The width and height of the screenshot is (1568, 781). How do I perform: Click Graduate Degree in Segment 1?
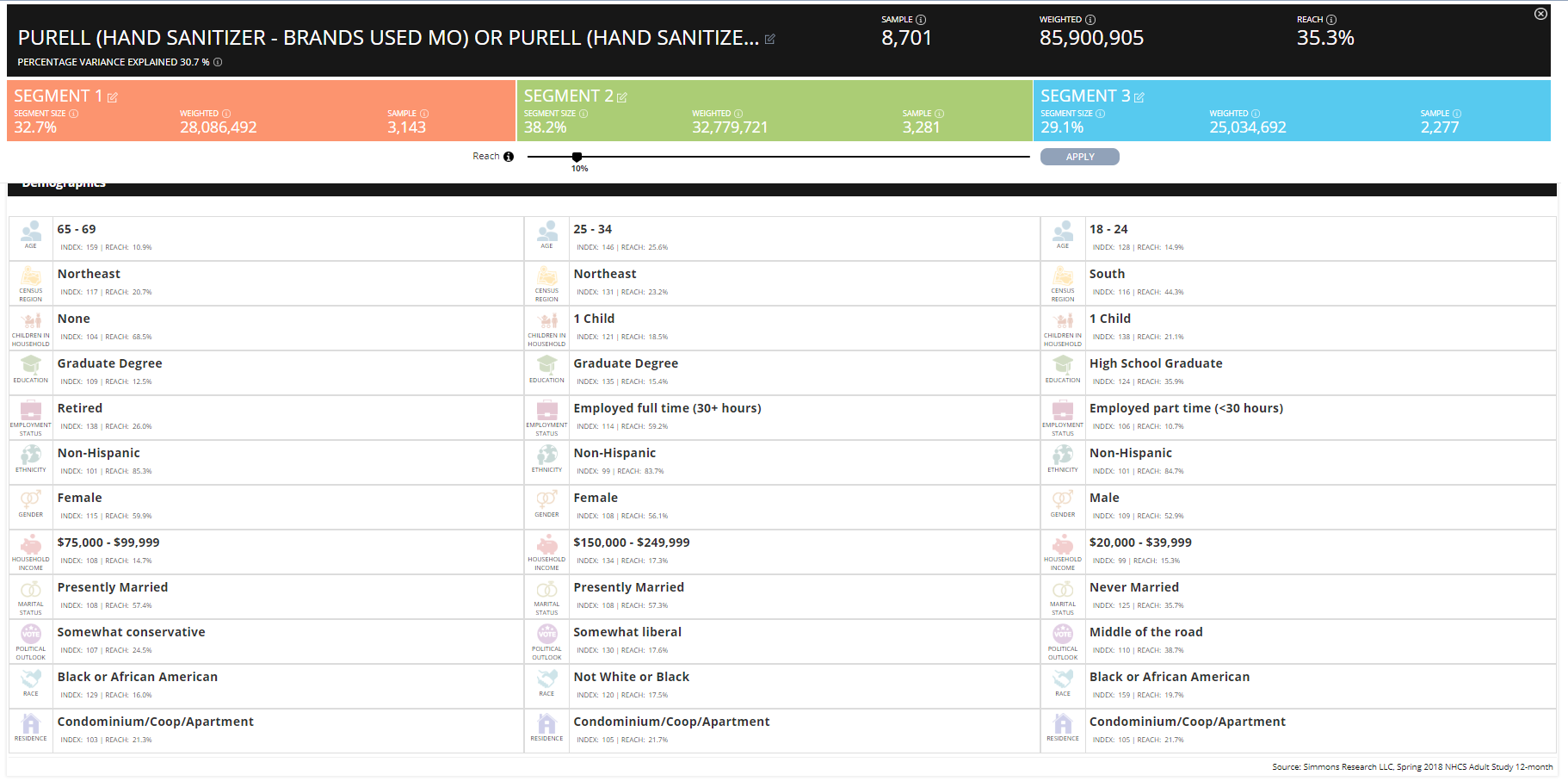click(x=109, y=363)
